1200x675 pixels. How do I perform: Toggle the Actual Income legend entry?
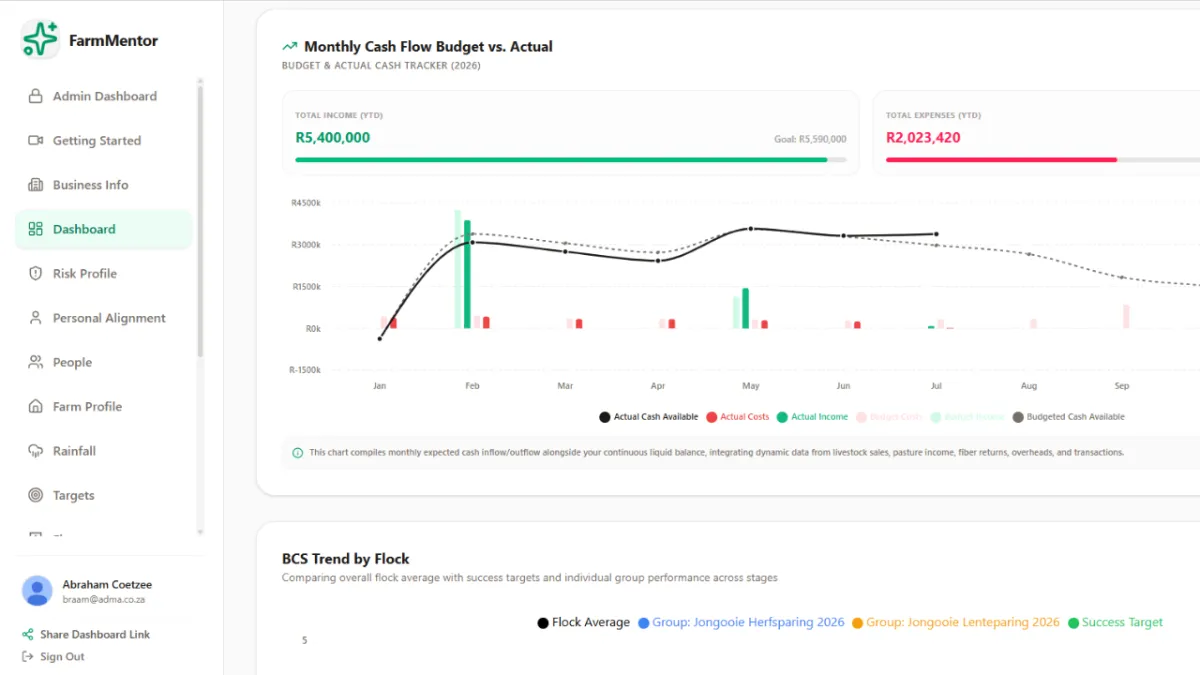[x=812, y=417]
